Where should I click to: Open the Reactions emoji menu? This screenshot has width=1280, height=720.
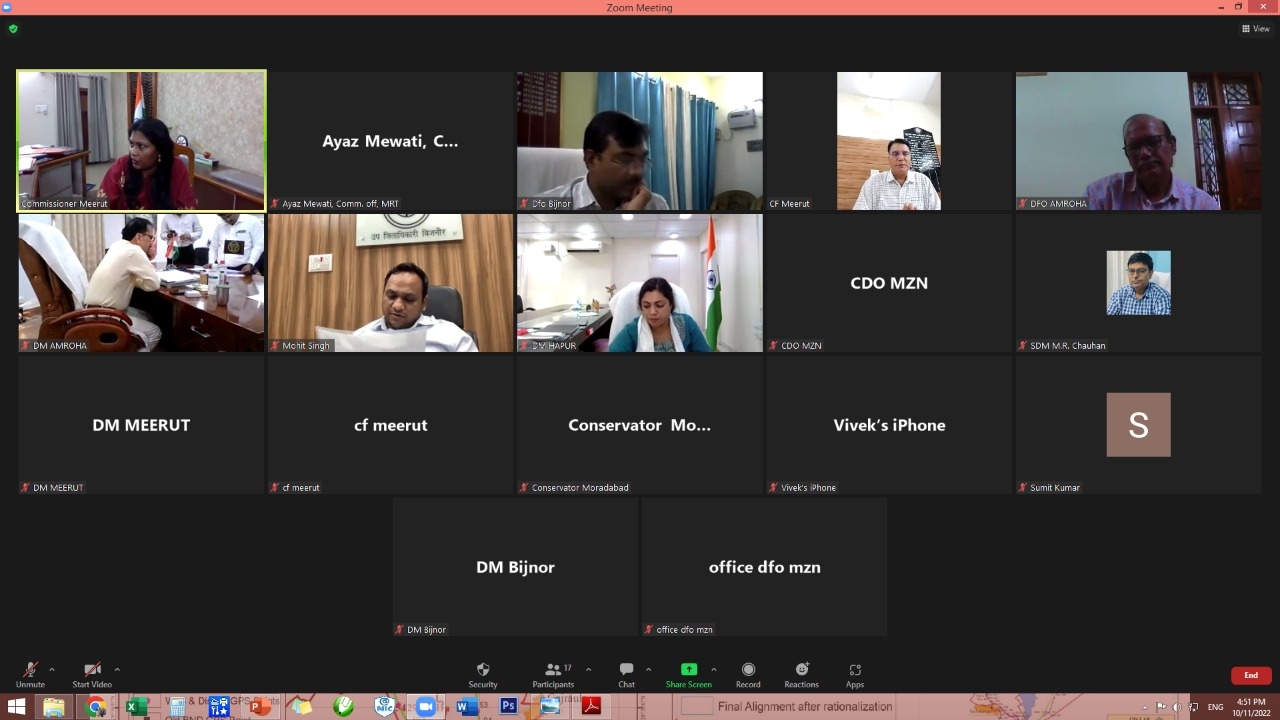click(x=801, y=673)
